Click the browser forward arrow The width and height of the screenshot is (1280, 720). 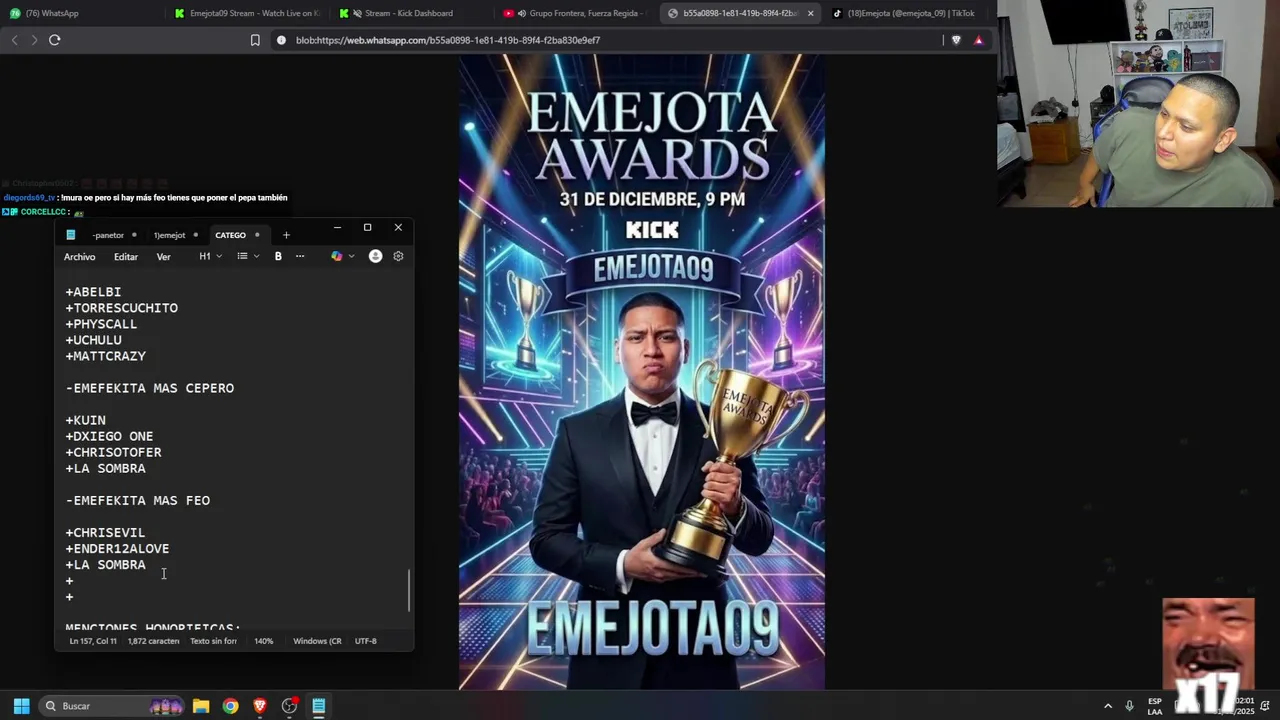pyautogui.click(x=34, y=40)
